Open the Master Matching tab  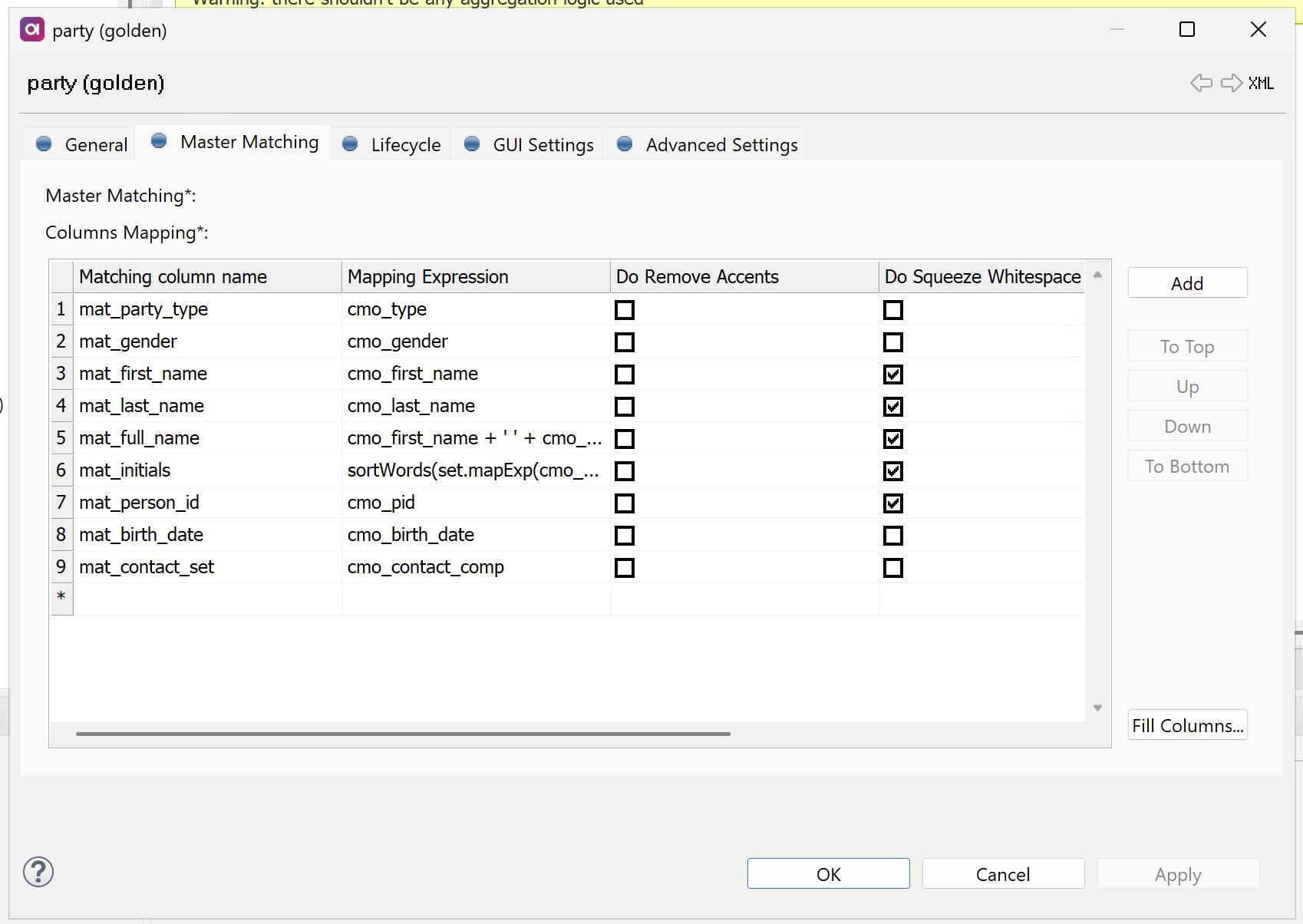249,142
